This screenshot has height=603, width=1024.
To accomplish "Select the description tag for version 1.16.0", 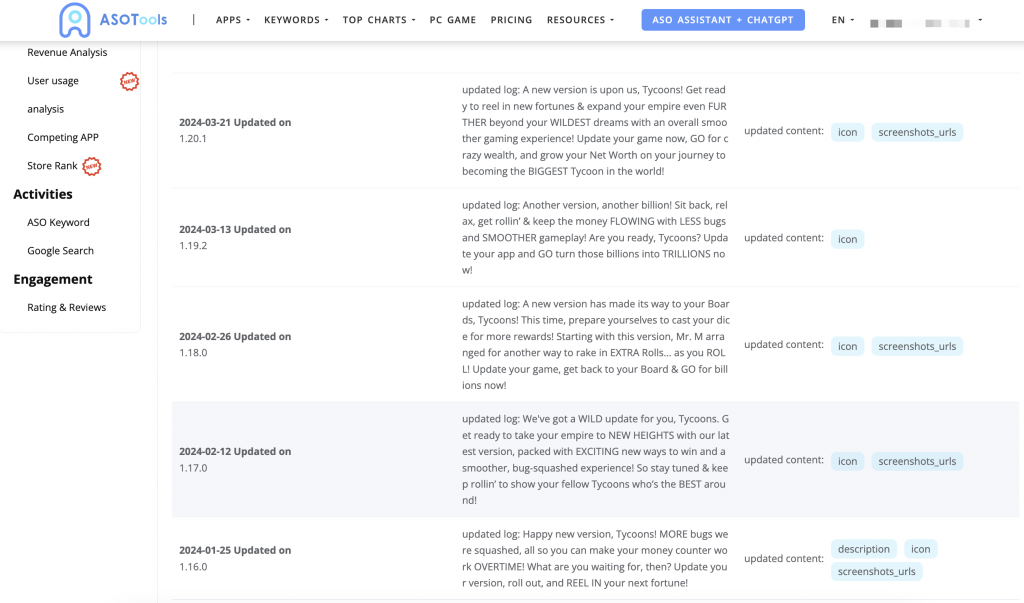I will pyautogui.click(x=864, y=549).
